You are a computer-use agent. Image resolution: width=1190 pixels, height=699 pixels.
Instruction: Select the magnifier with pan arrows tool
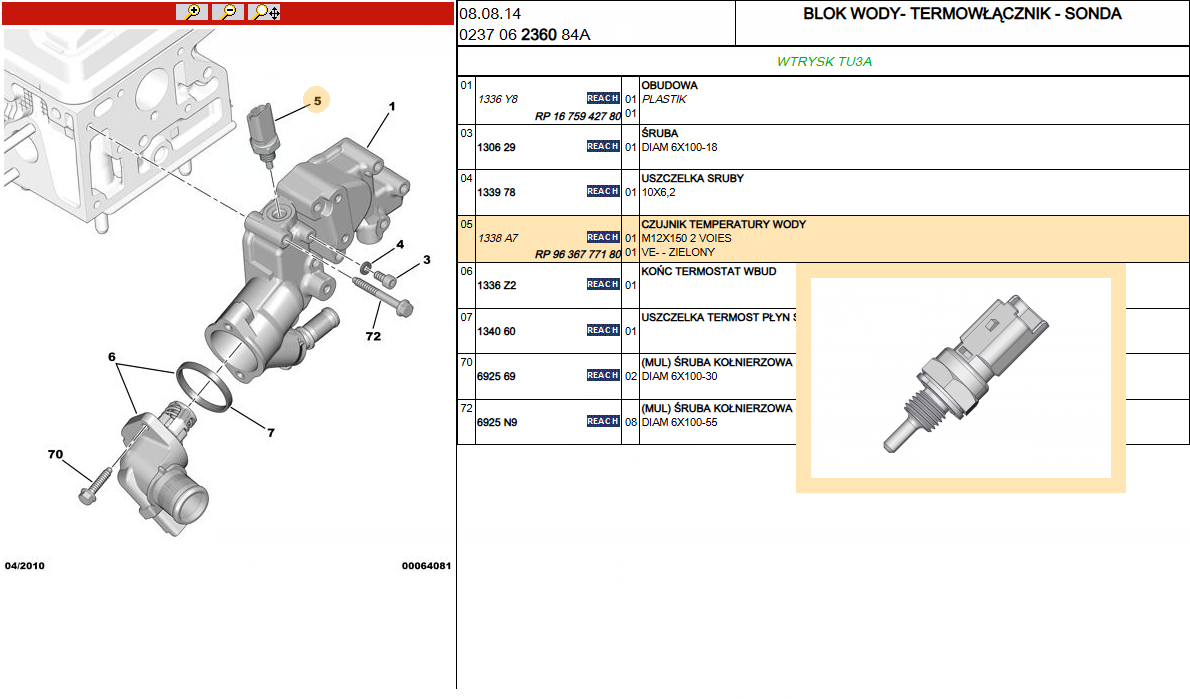click(265, 12)
